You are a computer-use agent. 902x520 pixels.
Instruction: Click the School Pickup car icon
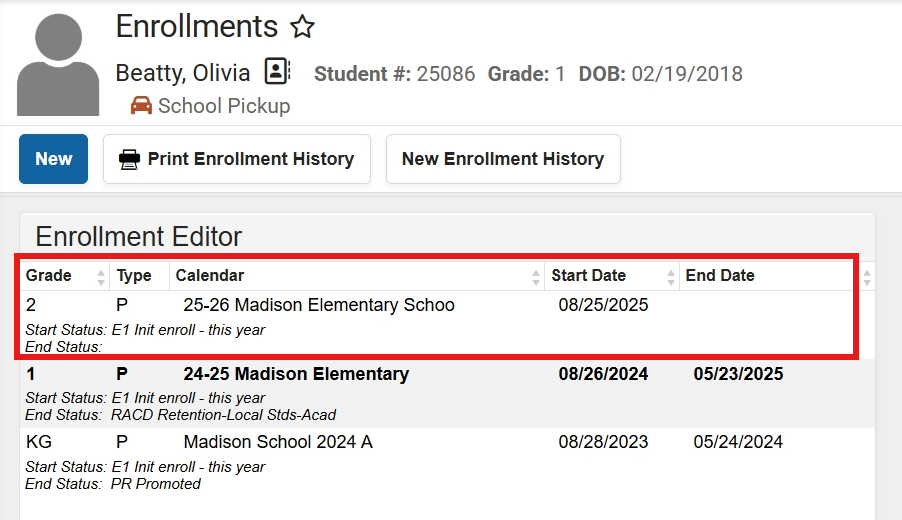click(142, 105)
